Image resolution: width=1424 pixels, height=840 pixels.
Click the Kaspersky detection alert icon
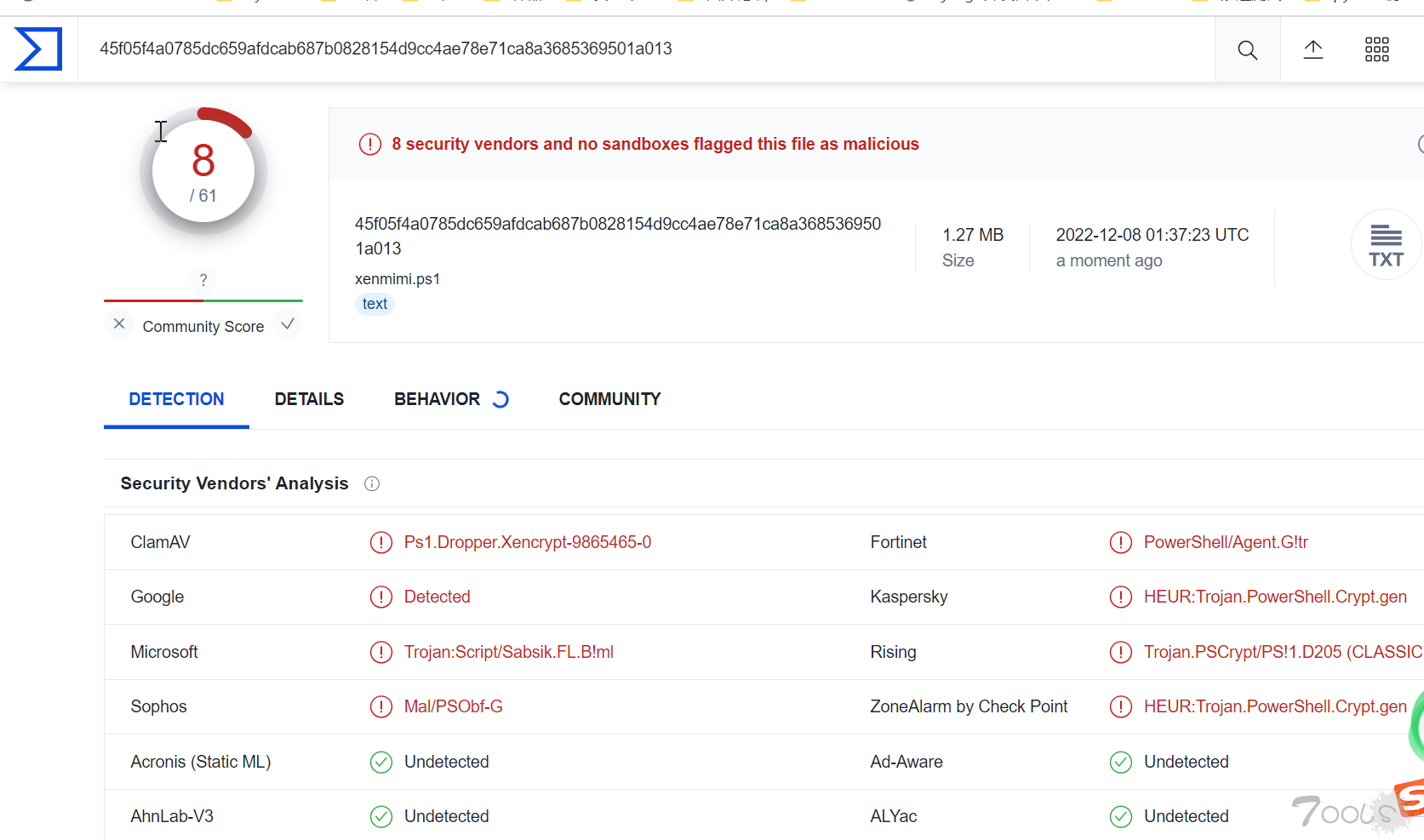[1120, 597]
